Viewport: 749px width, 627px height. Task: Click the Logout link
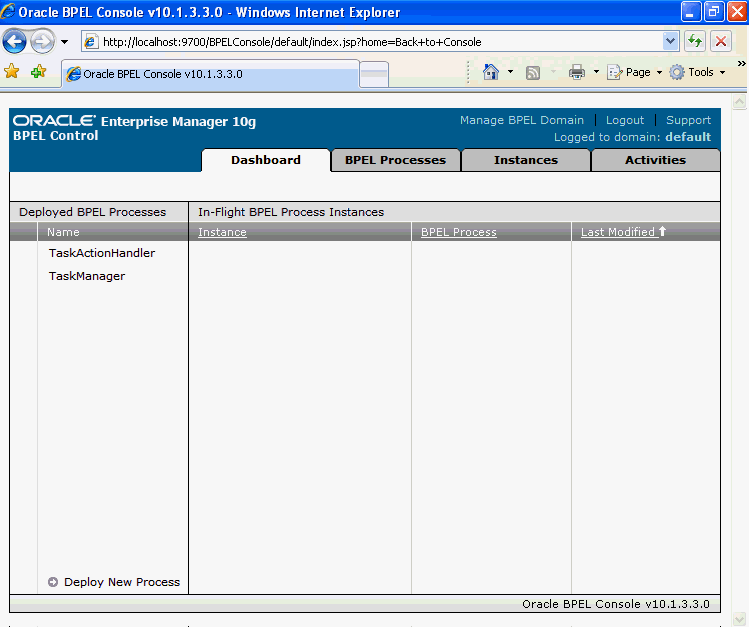(x=625, y=120)
